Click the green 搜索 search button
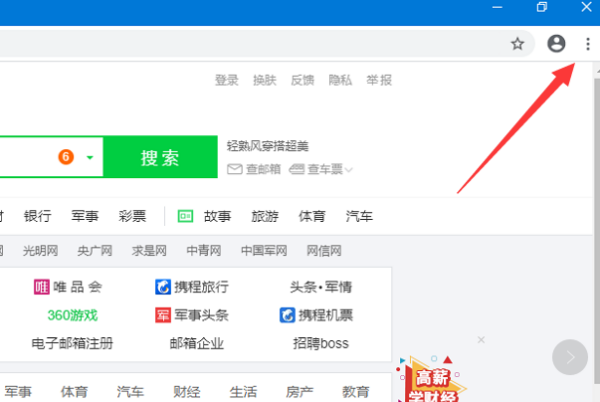 tap(160, 157)
